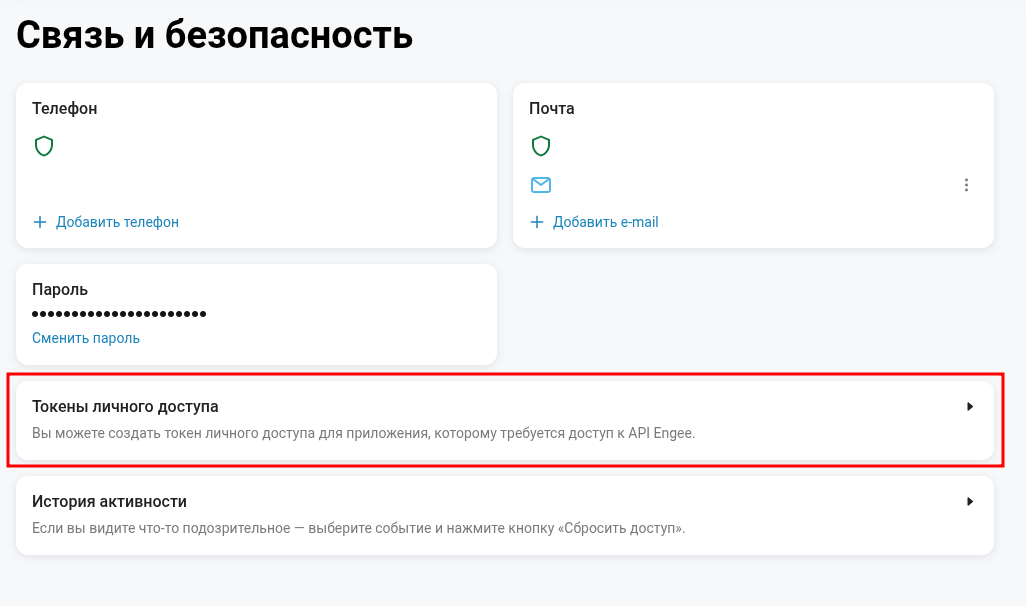Click the Связь и безопасность page title
1026x606 pixels.
[x=215, y=35]
